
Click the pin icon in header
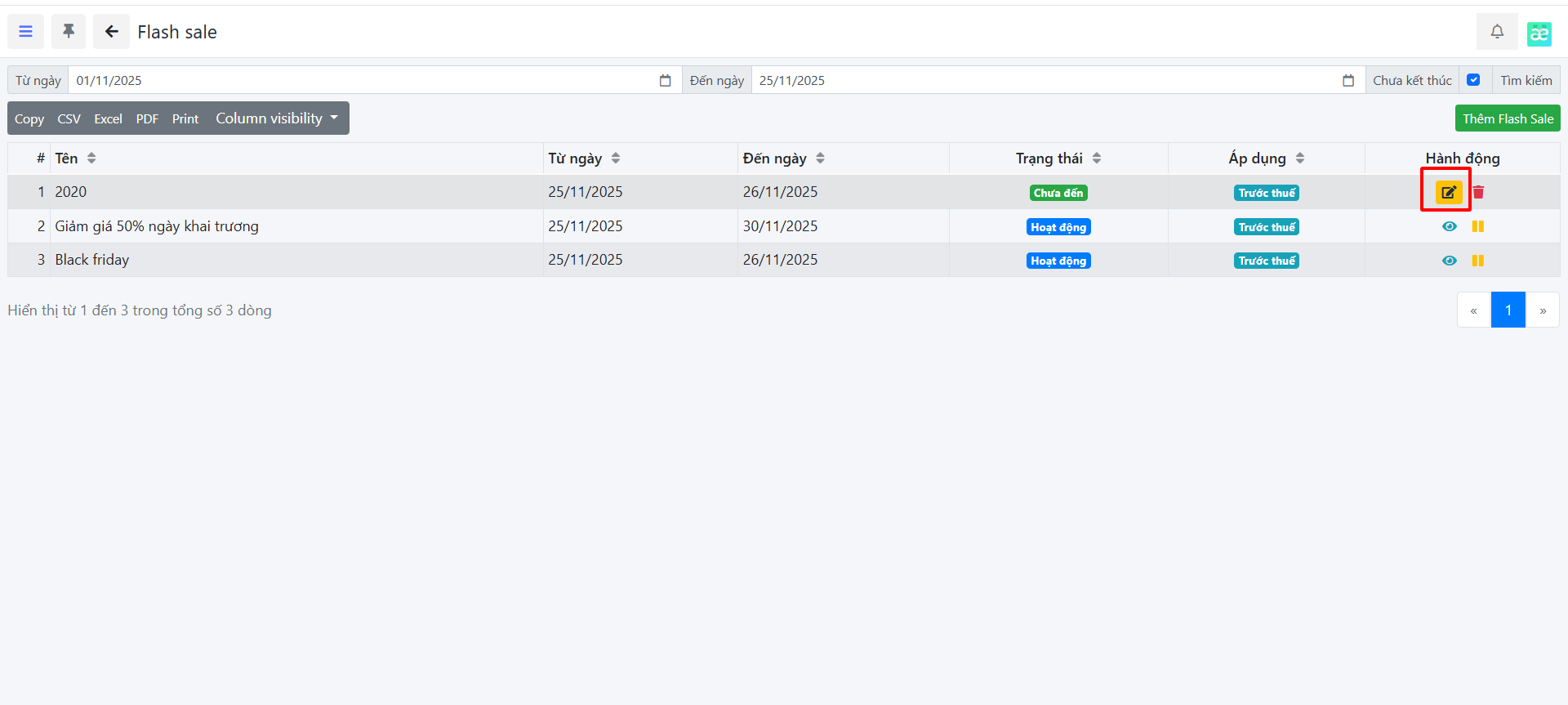(69, 32)
